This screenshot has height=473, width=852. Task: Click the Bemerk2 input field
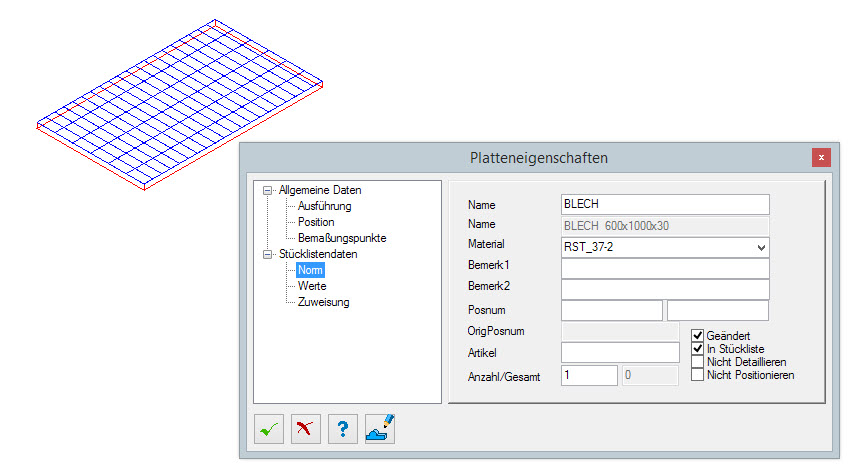[665, 289]
